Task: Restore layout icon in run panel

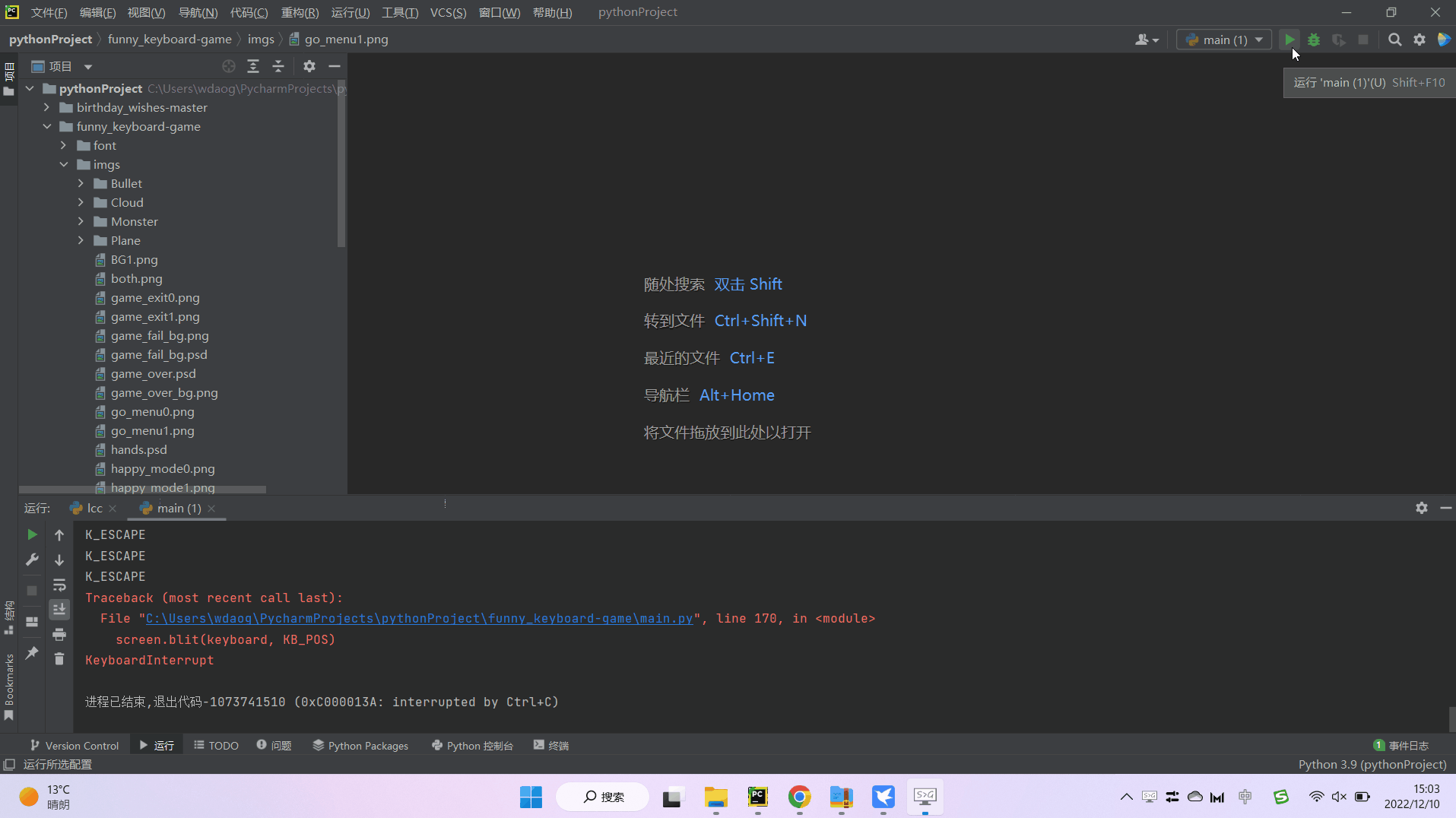Action: pyautogui.click(x=32, y=621)
